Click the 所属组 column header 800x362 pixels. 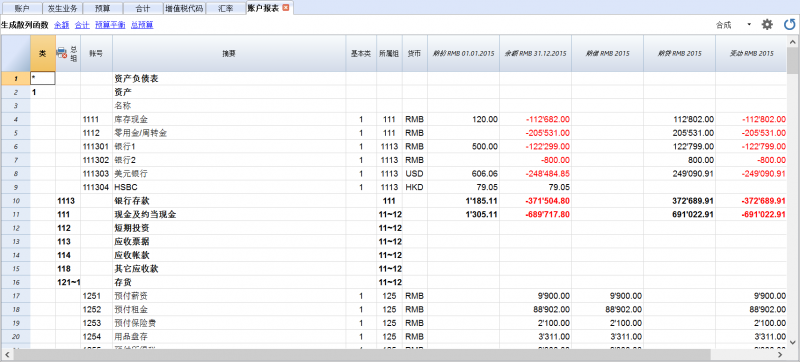(x=389, y=53)
